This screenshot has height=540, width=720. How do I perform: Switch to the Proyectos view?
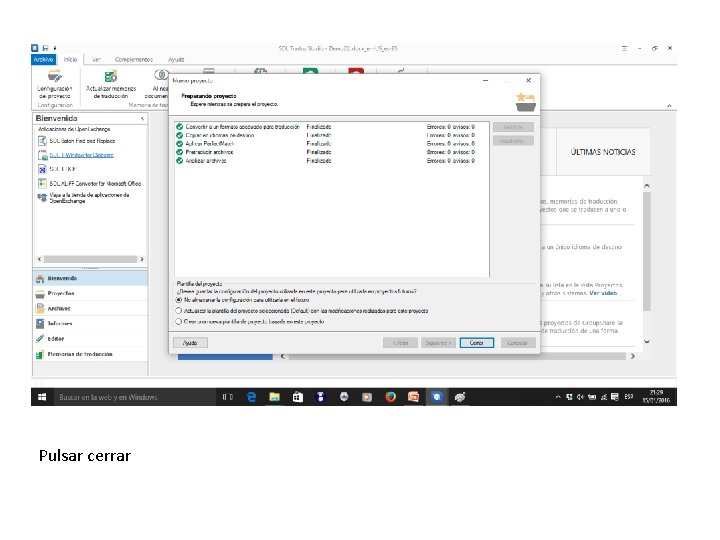90,293
